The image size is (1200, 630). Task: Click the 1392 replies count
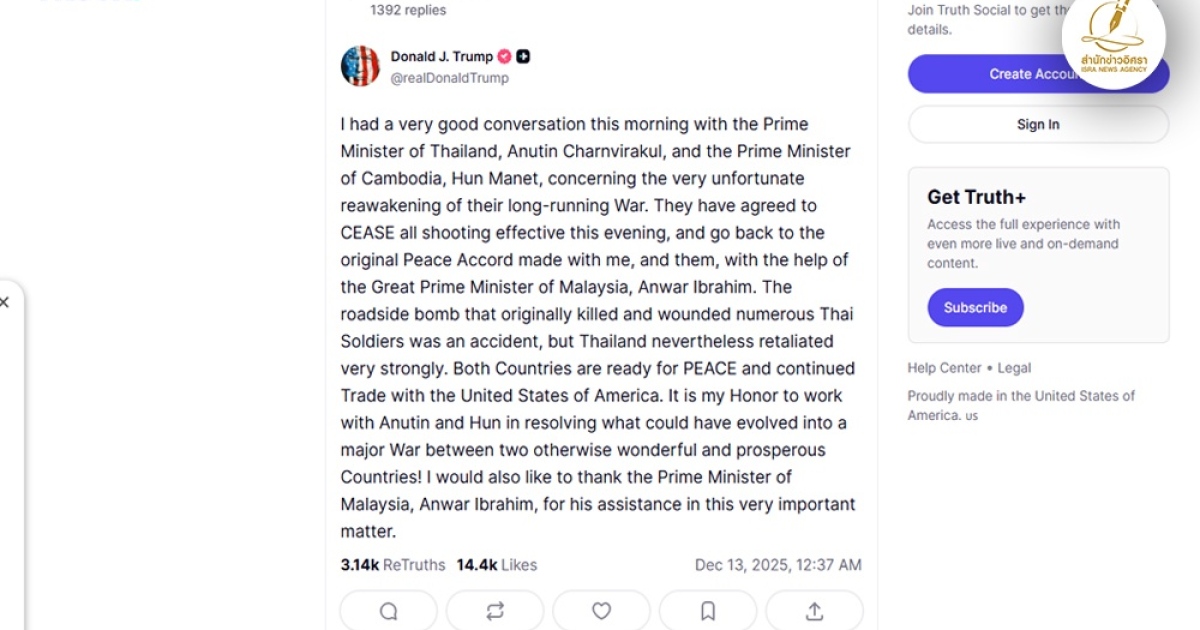[x=408, y=10]
